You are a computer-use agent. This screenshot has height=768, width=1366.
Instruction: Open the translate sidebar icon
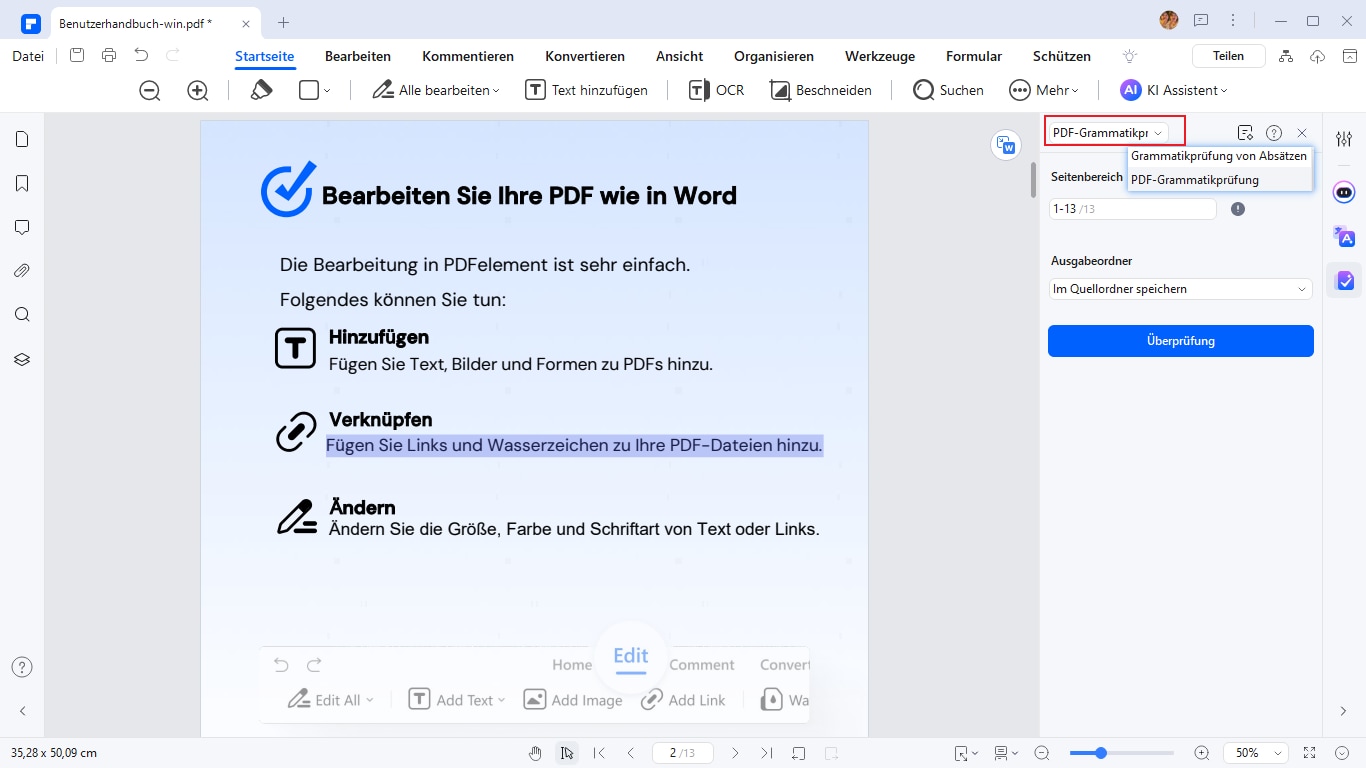1344,236
